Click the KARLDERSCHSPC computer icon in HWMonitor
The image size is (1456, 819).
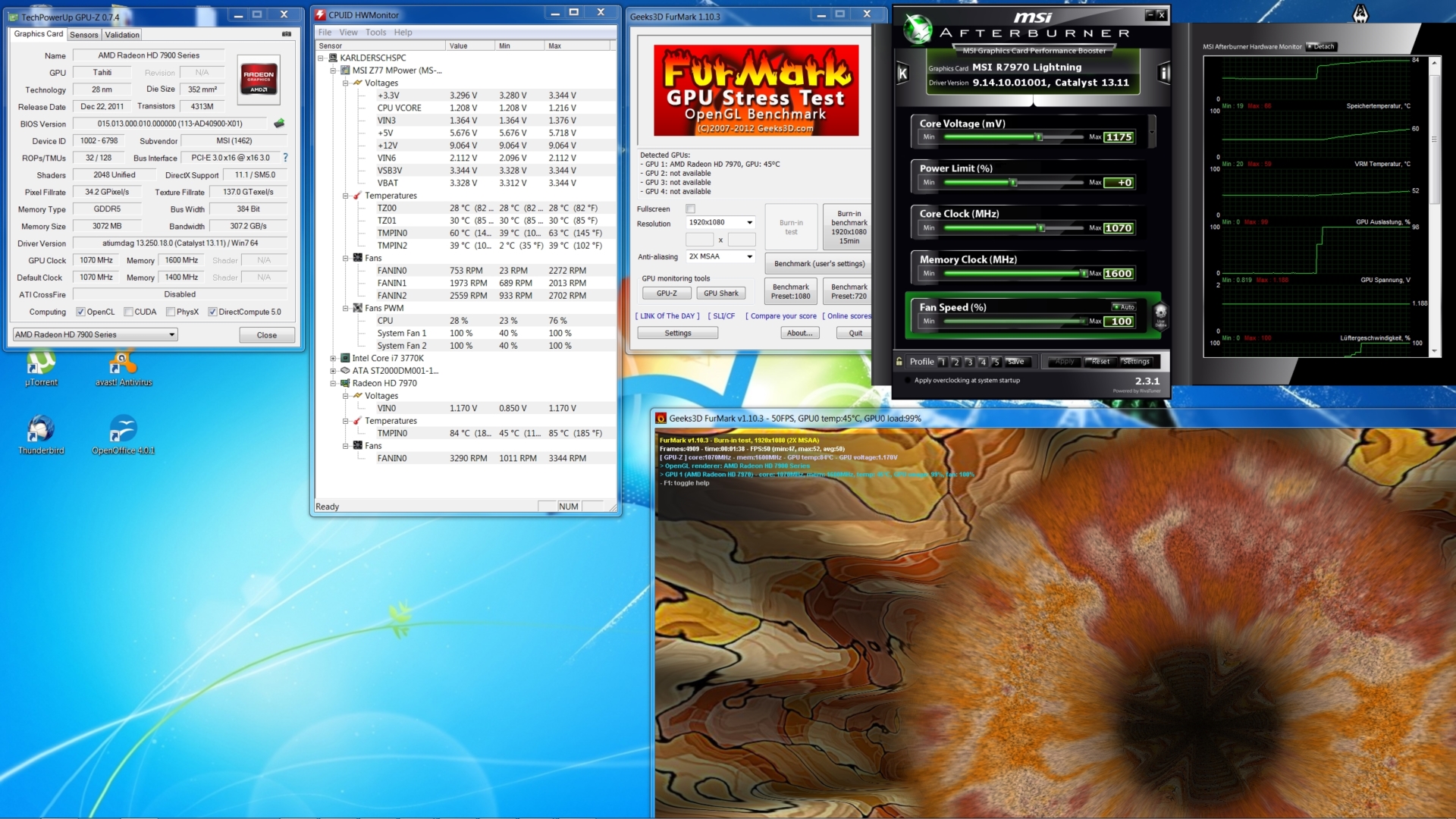tap(333, 58)
